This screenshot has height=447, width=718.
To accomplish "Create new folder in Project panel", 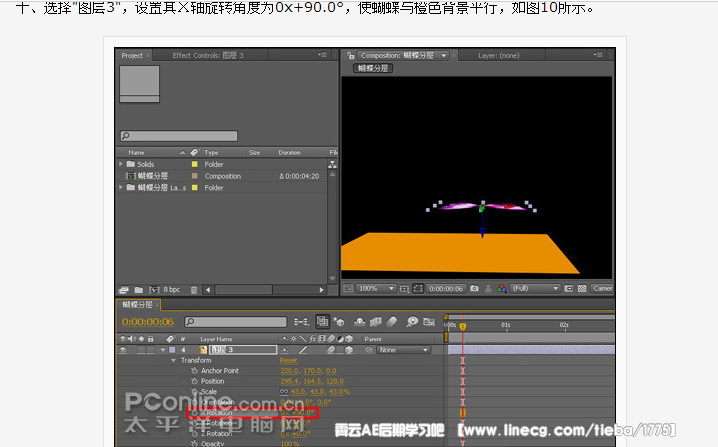I will pyautogui.click(x=139, y=290).
